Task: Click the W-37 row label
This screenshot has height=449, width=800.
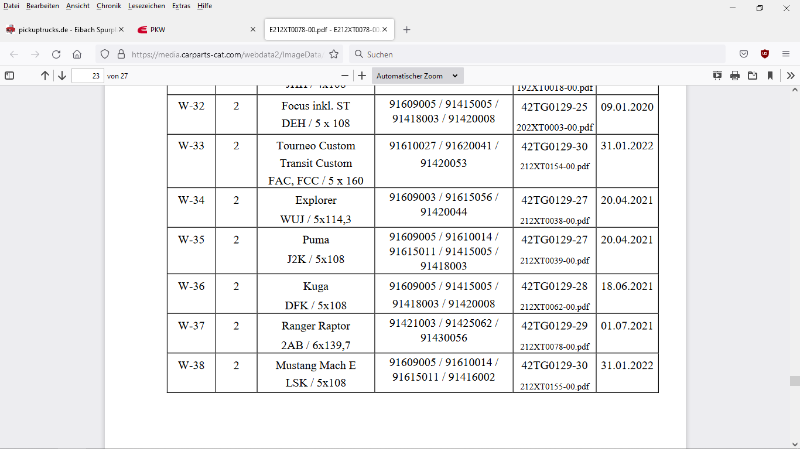Action: [191, 326]
